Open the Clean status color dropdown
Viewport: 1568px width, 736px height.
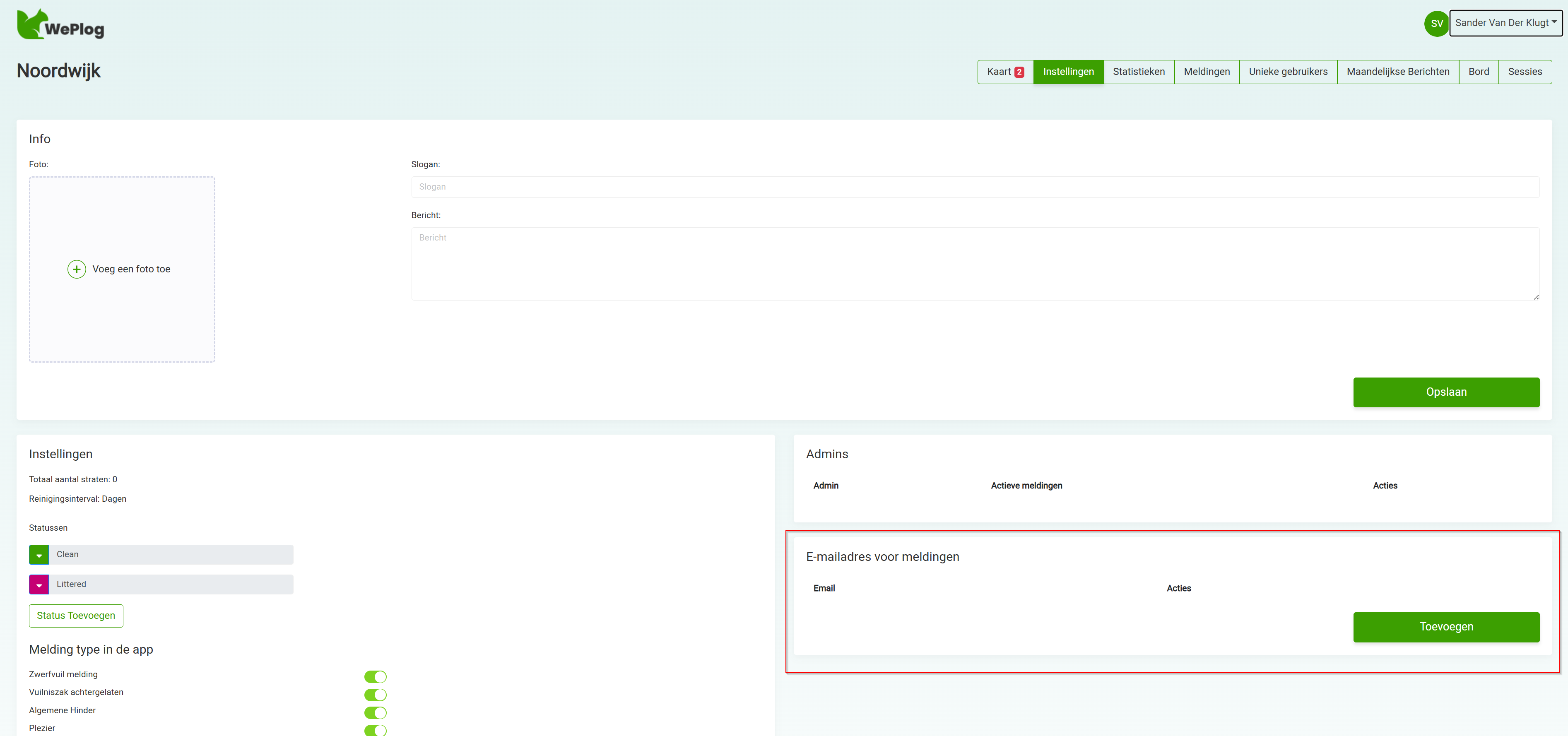click(x=39, y=555)
